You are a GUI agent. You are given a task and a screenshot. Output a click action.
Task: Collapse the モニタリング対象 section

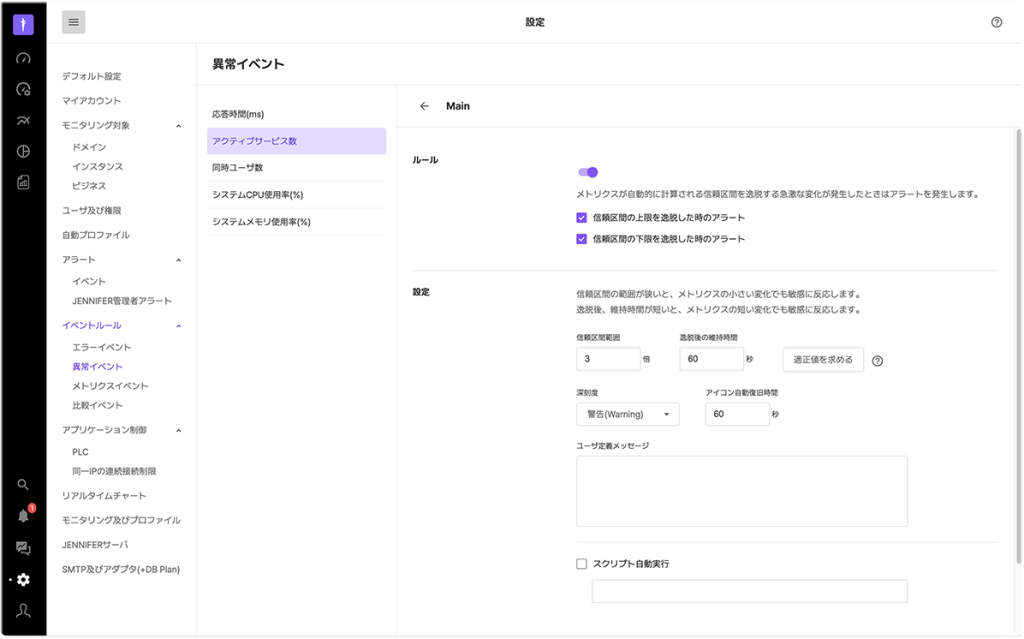[x=178, y=126]
